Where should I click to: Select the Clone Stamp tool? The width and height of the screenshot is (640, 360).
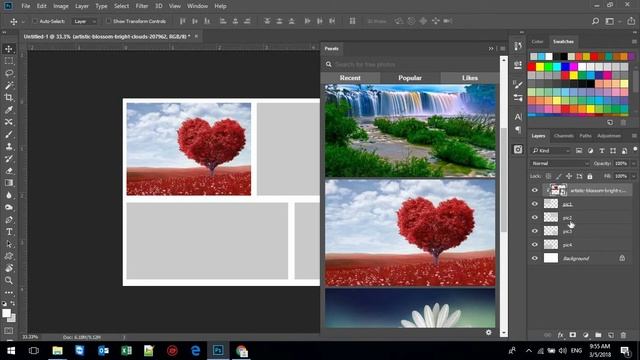coord(9,147)
